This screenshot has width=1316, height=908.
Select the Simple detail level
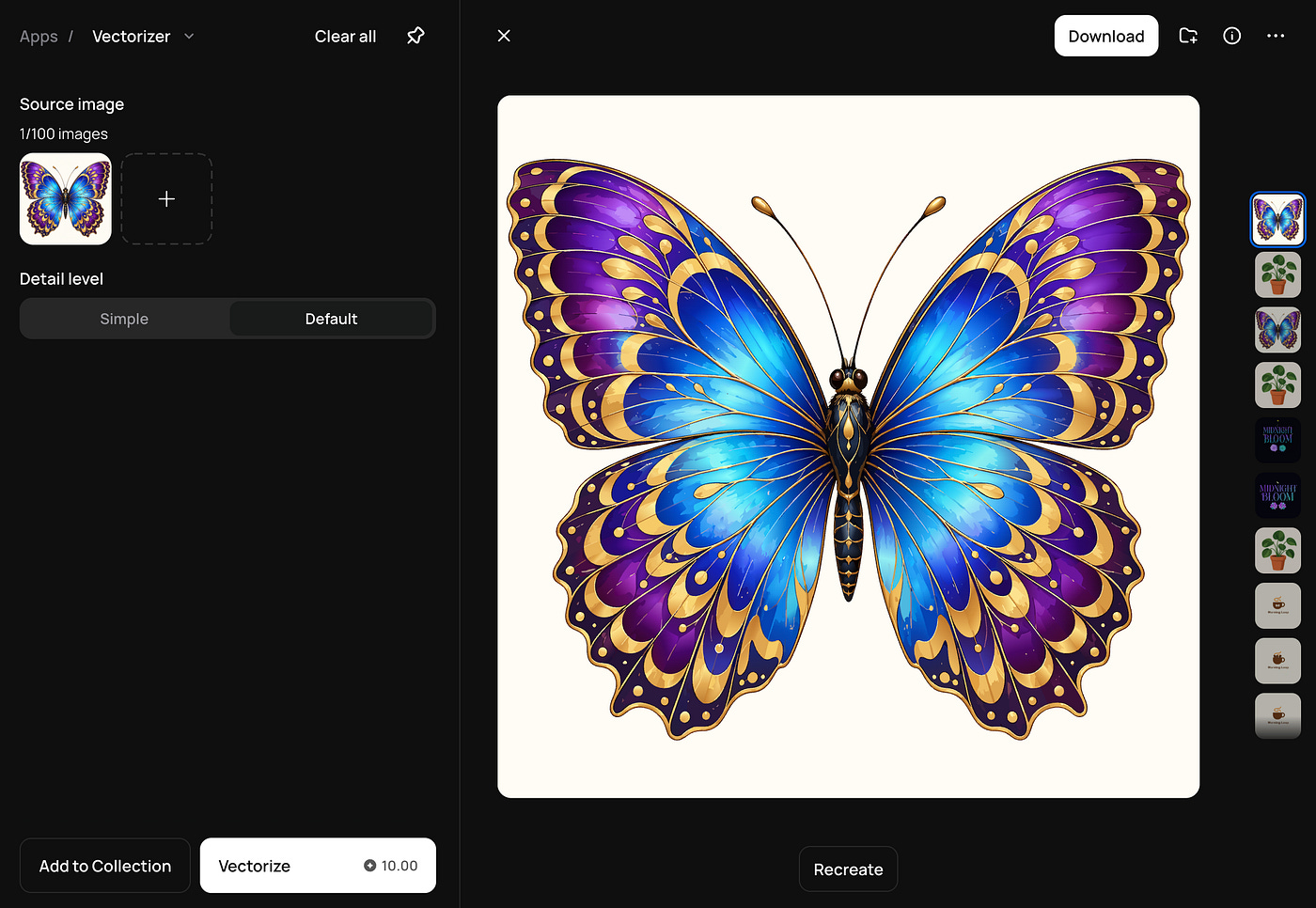(124, 319)
